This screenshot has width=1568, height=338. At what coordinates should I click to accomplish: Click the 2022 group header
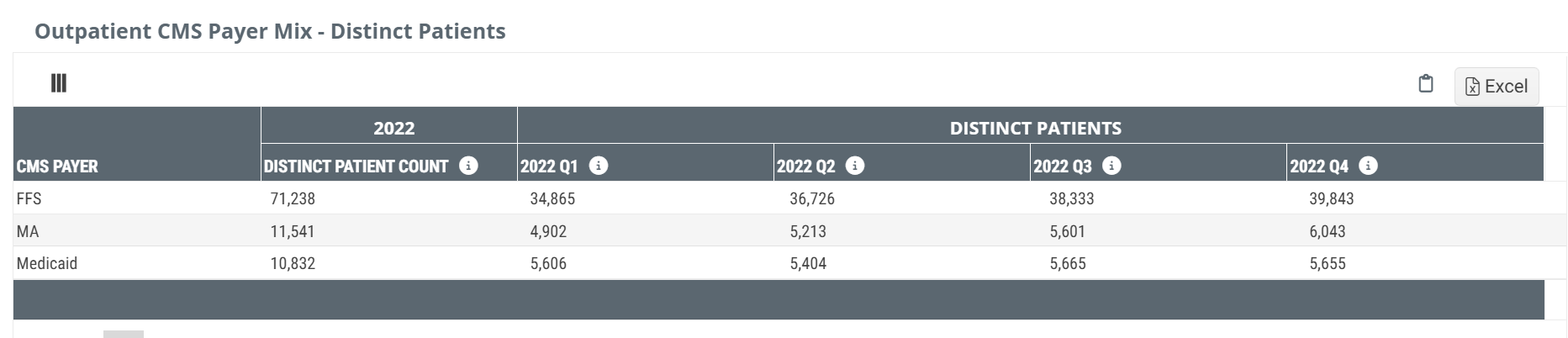pyautogui.click(x=393, y=128)
